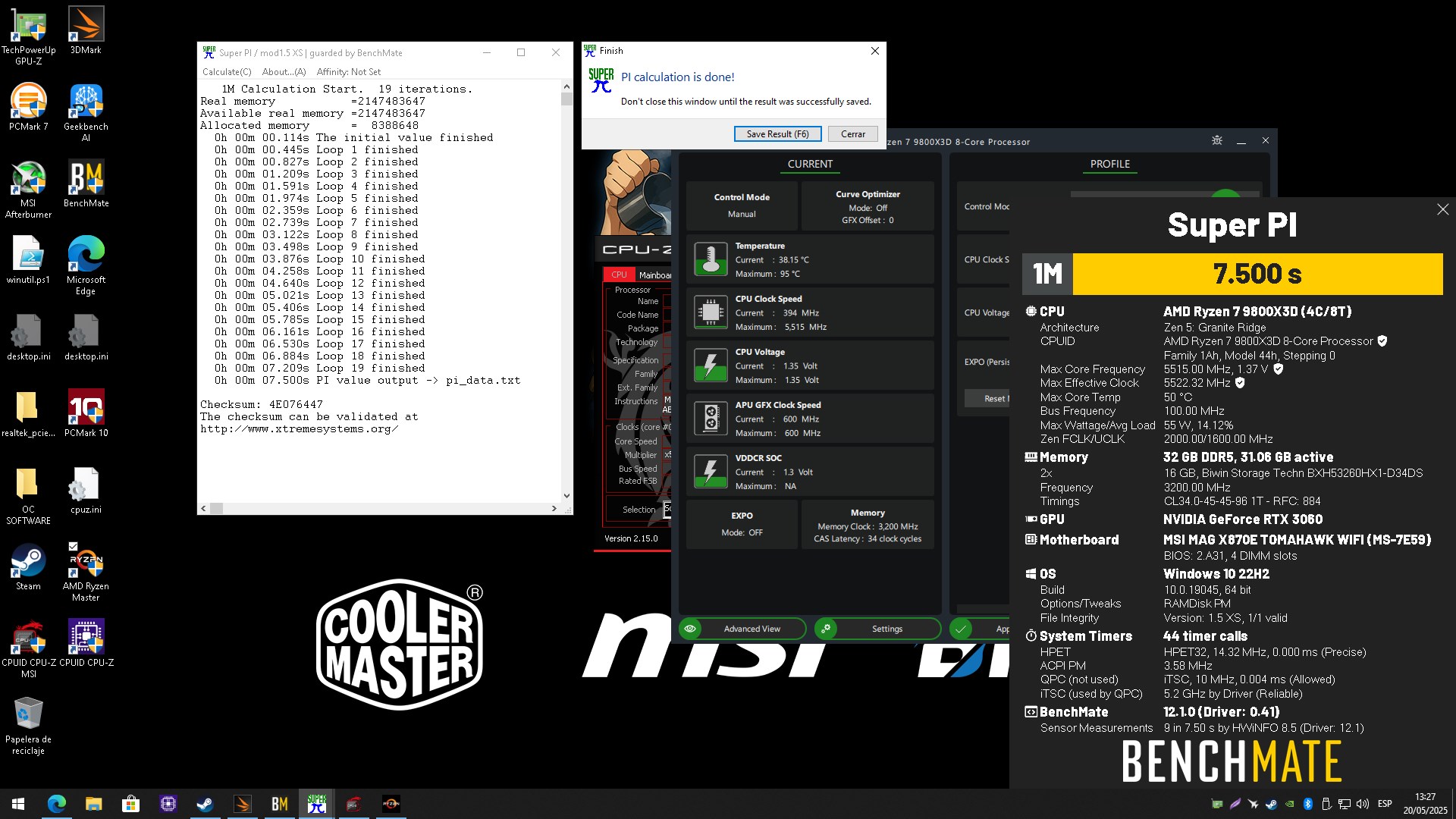Switch to BenchMate taskbar icon
1456x819 pixels.
(279, 804)
